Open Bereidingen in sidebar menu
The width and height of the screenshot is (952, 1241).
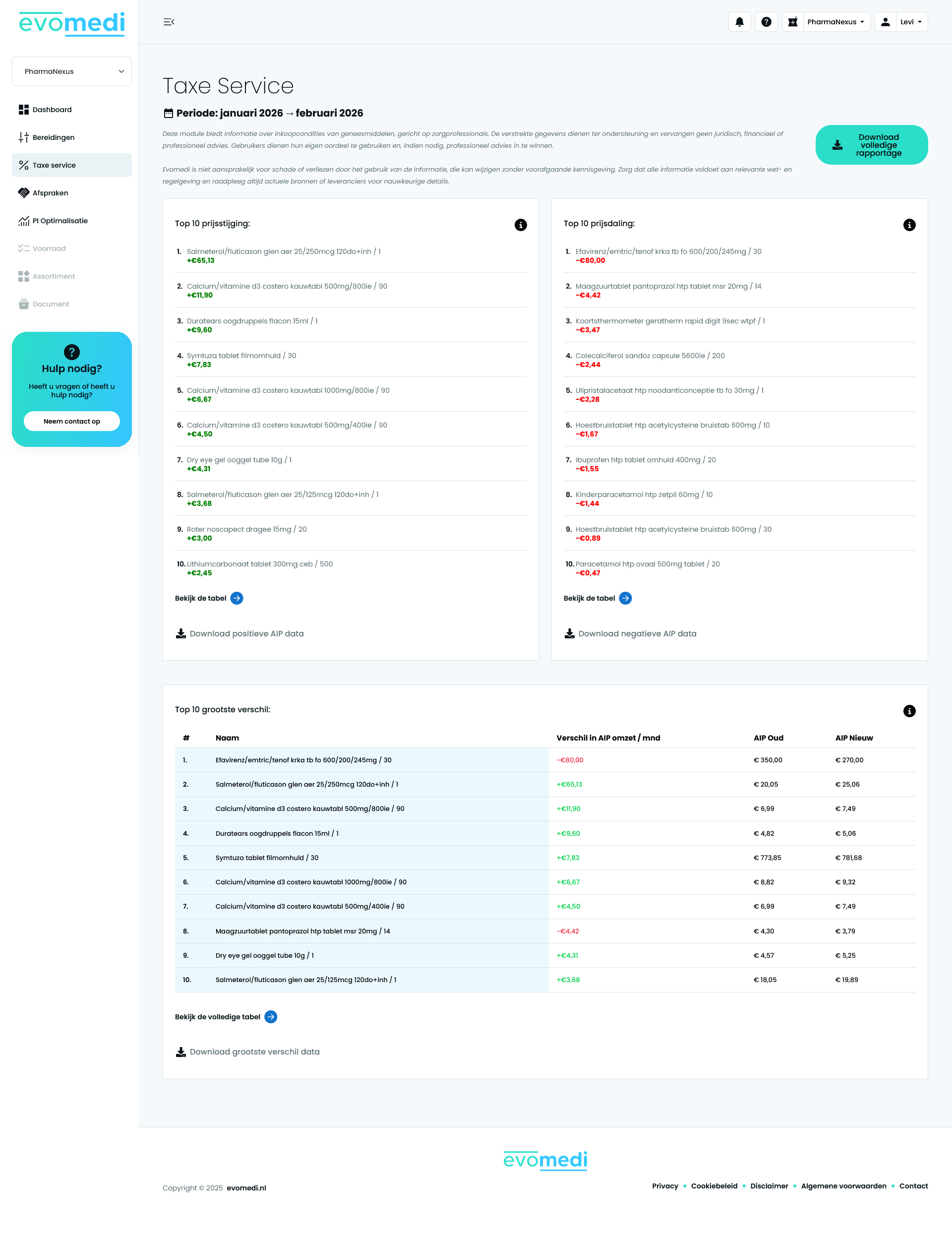(53, 138)
